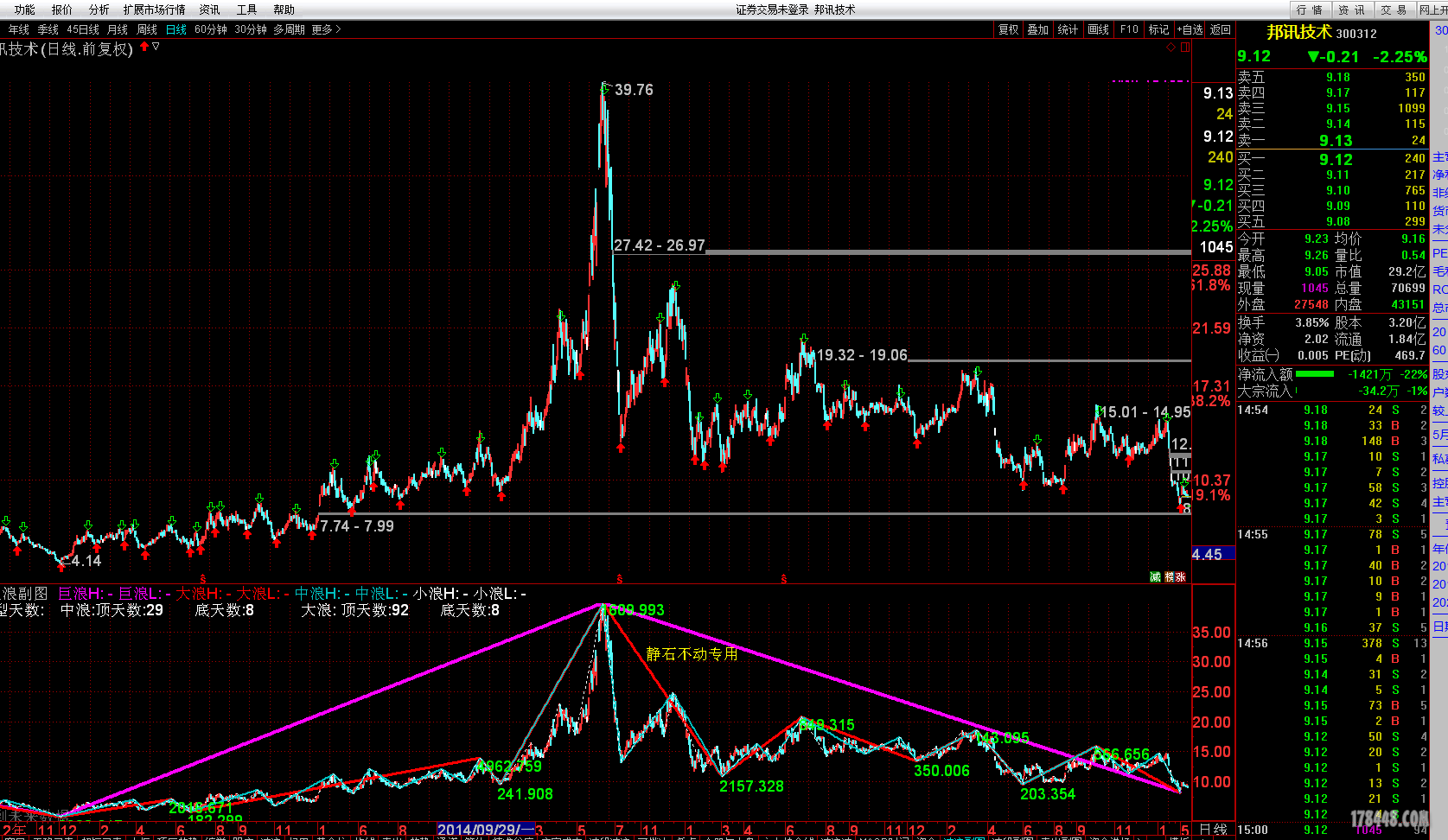Click the 15.01 - 14.95 price level label
The image size is (1448, 840).
point(1145,412)
